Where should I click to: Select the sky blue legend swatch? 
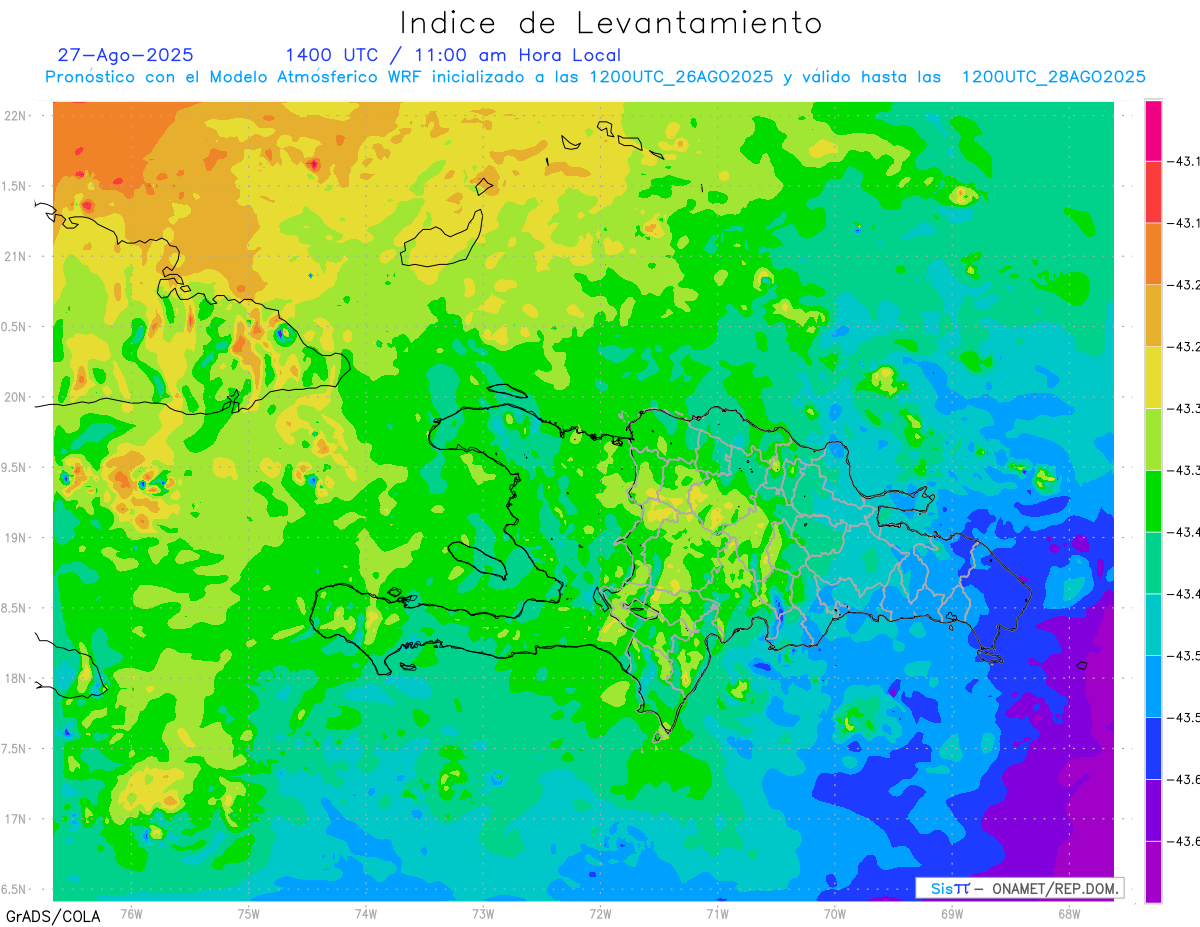pos(1153,686)
